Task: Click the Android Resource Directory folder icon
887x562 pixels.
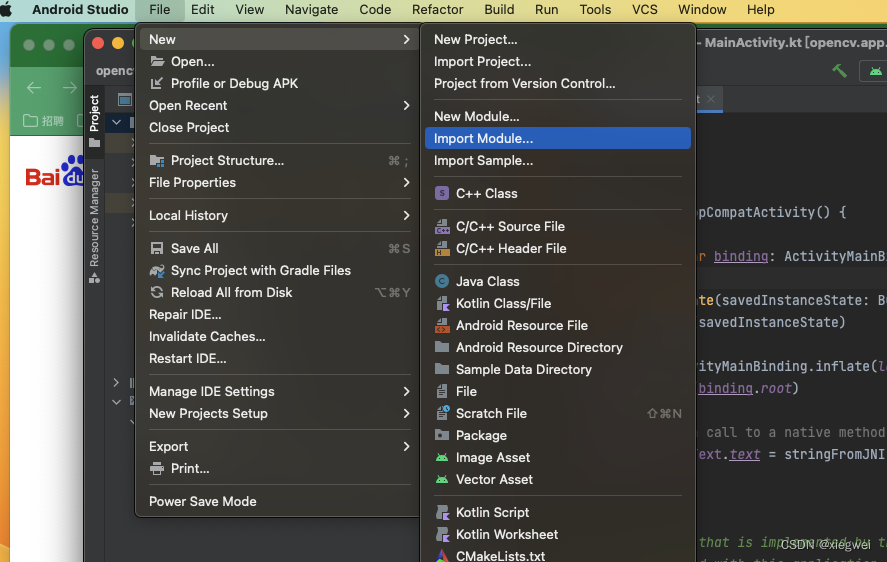Action: [x=442, y=347]
